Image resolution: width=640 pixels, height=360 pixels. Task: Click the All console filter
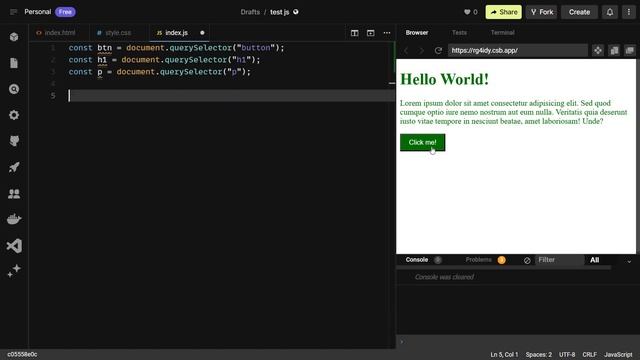click(594, 260)
